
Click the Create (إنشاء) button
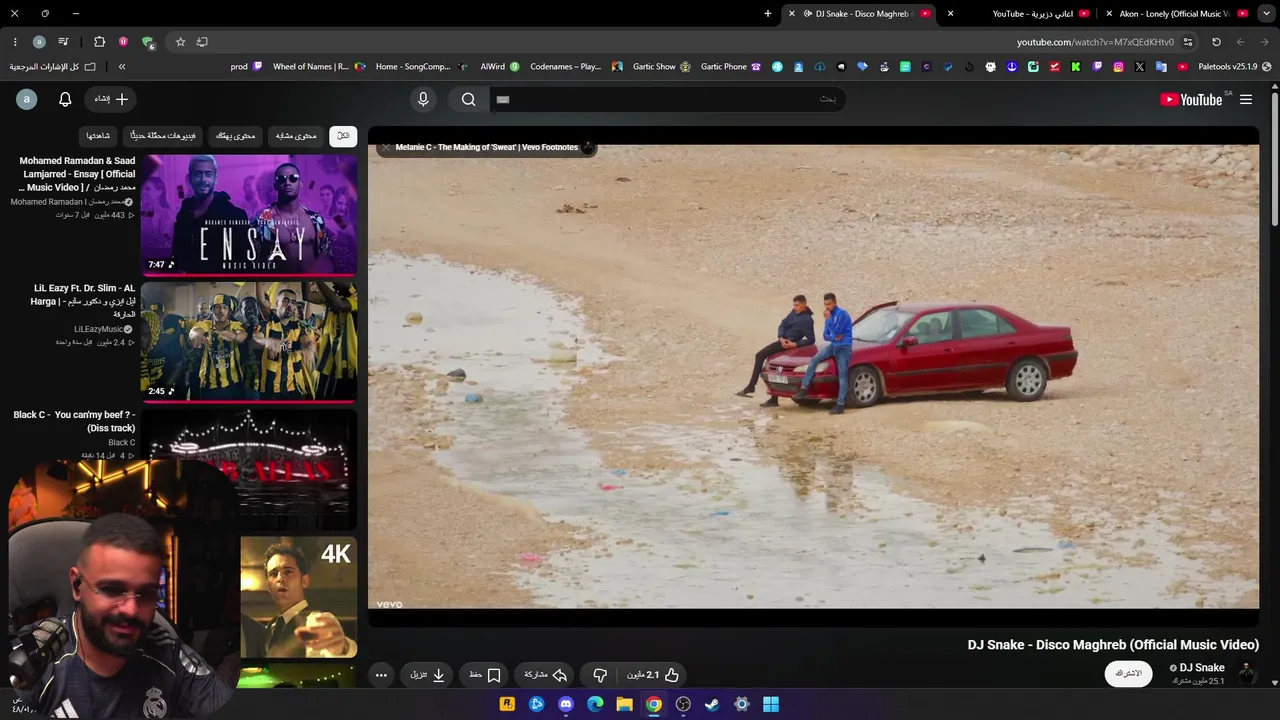coord(111,99)
